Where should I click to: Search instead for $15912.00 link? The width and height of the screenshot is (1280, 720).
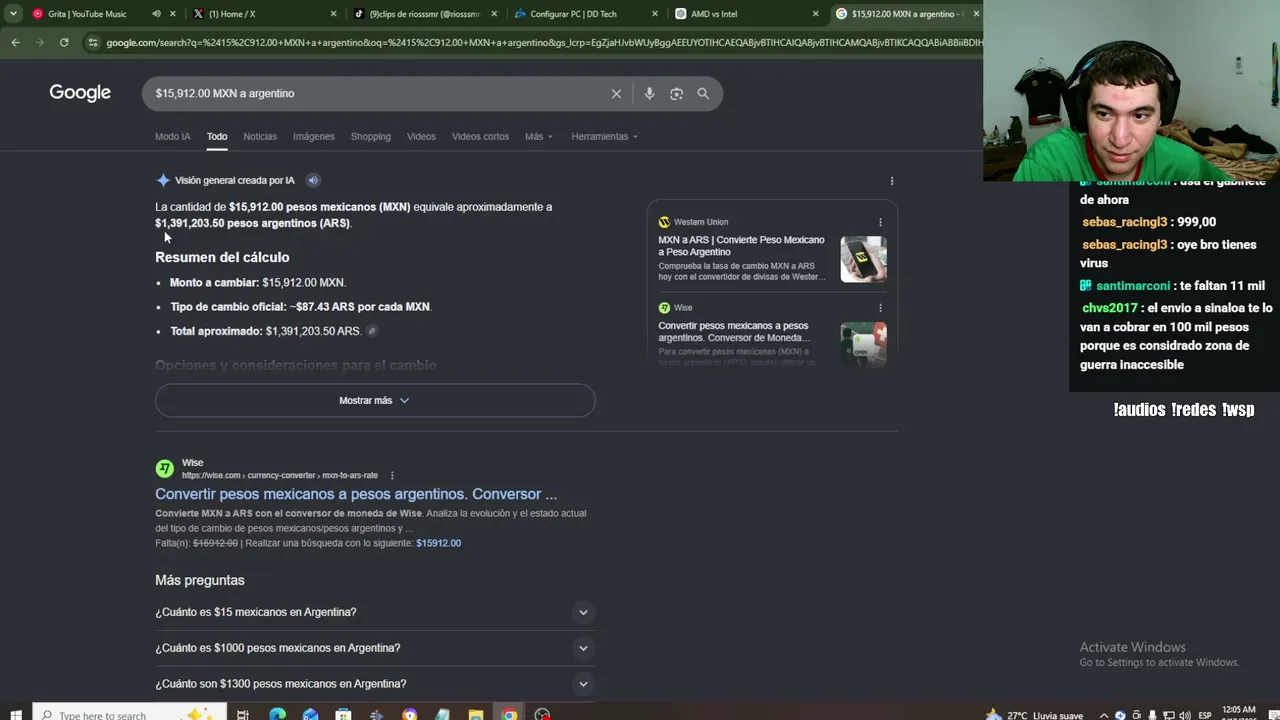click(438, 543)
